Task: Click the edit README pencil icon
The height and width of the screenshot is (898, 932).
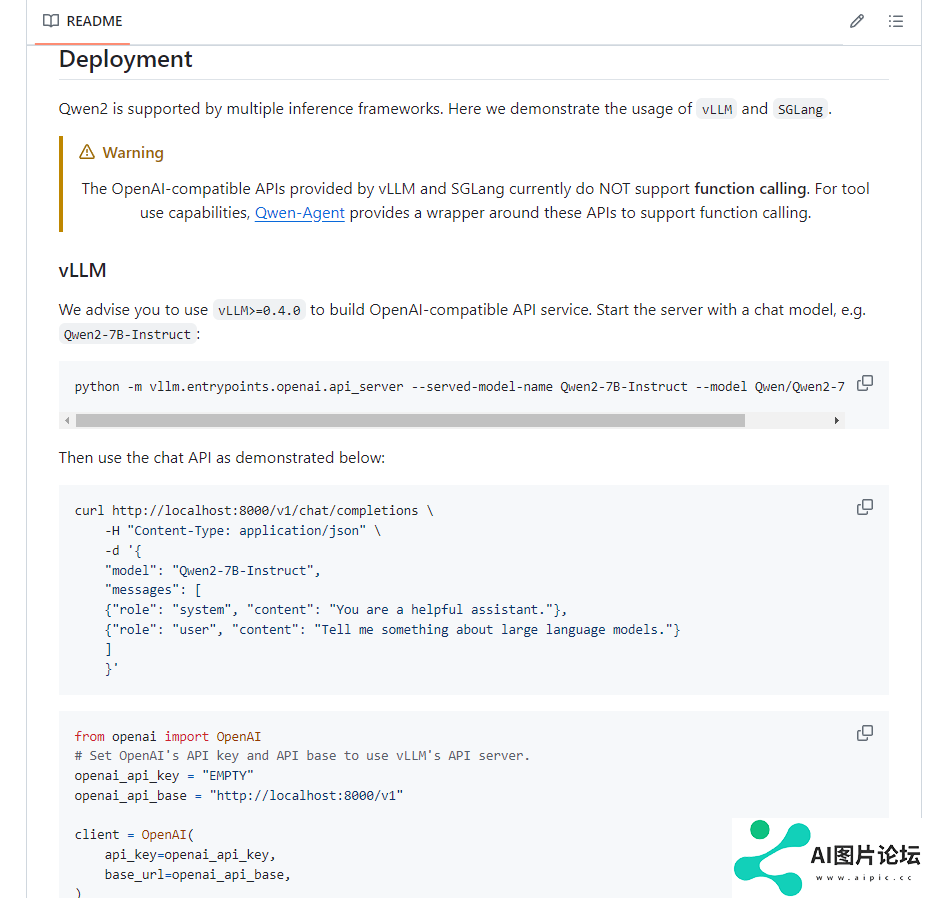Action: click(x=857, y=21)
